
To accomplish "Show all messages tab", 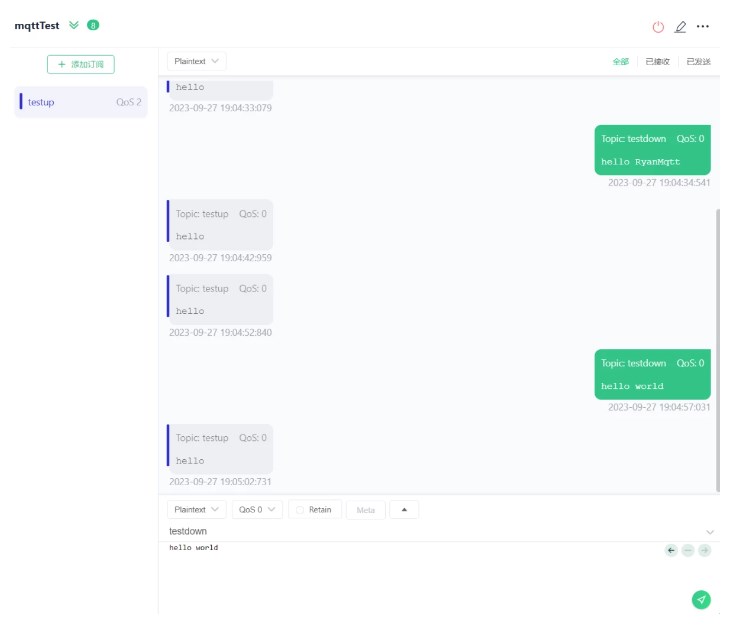I will 621,61.
